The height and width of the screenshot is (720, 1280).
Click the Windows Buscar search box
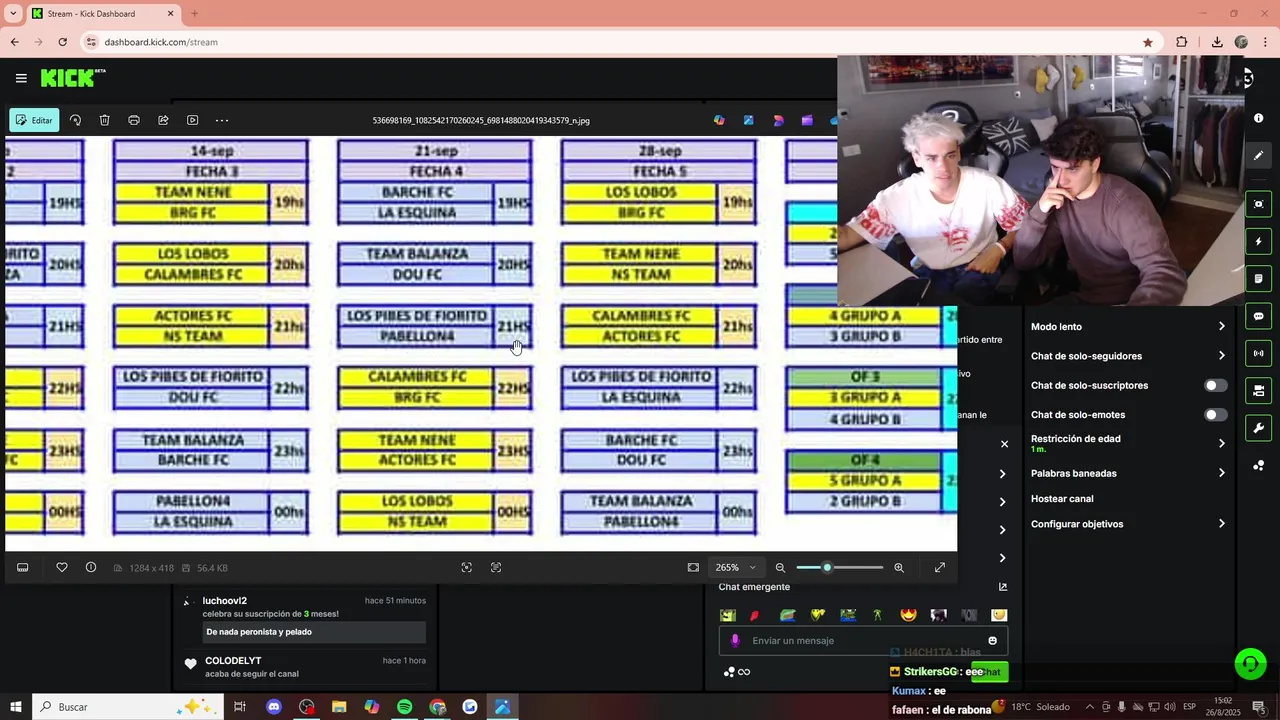coord(127,707)
